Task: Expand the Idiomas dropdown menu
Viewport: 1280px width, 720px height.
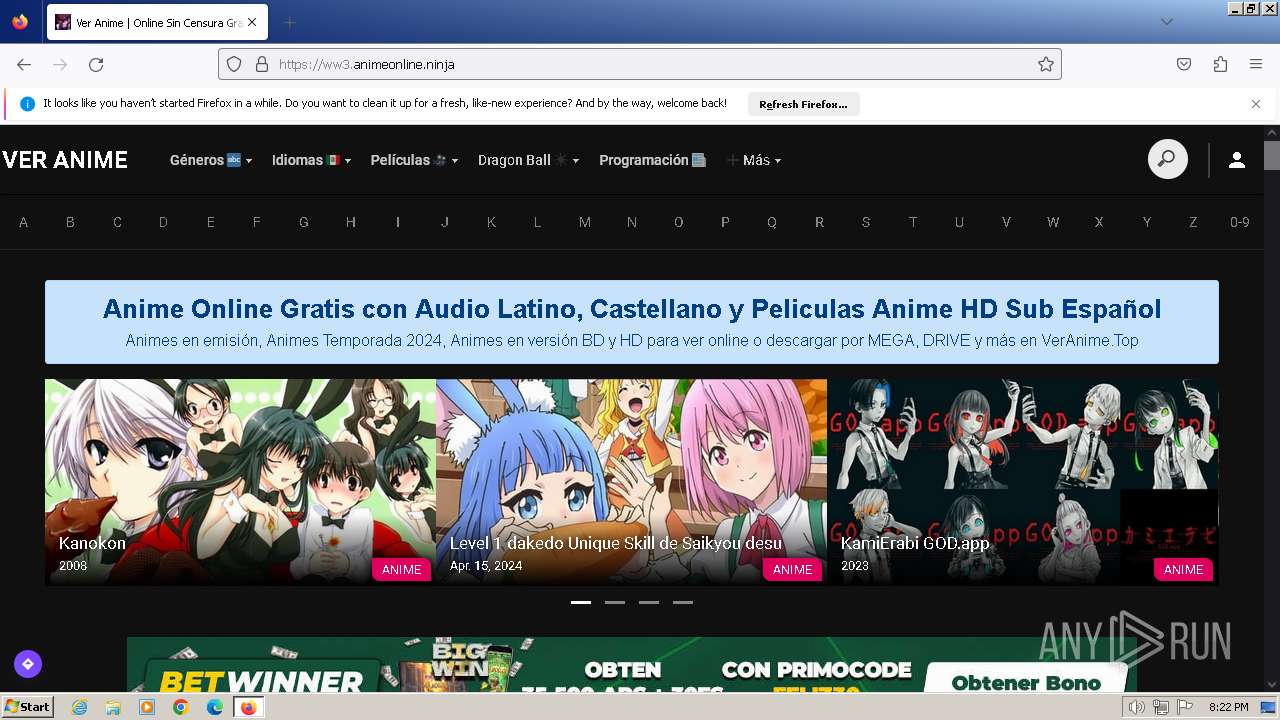Action: click(x=311, y=160)
